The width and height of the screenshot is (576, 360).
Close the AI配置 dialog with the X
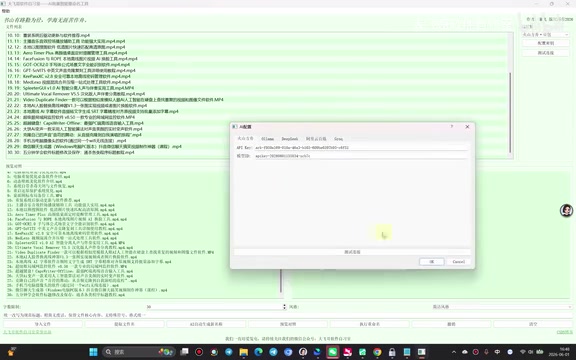tap(467, 126)
